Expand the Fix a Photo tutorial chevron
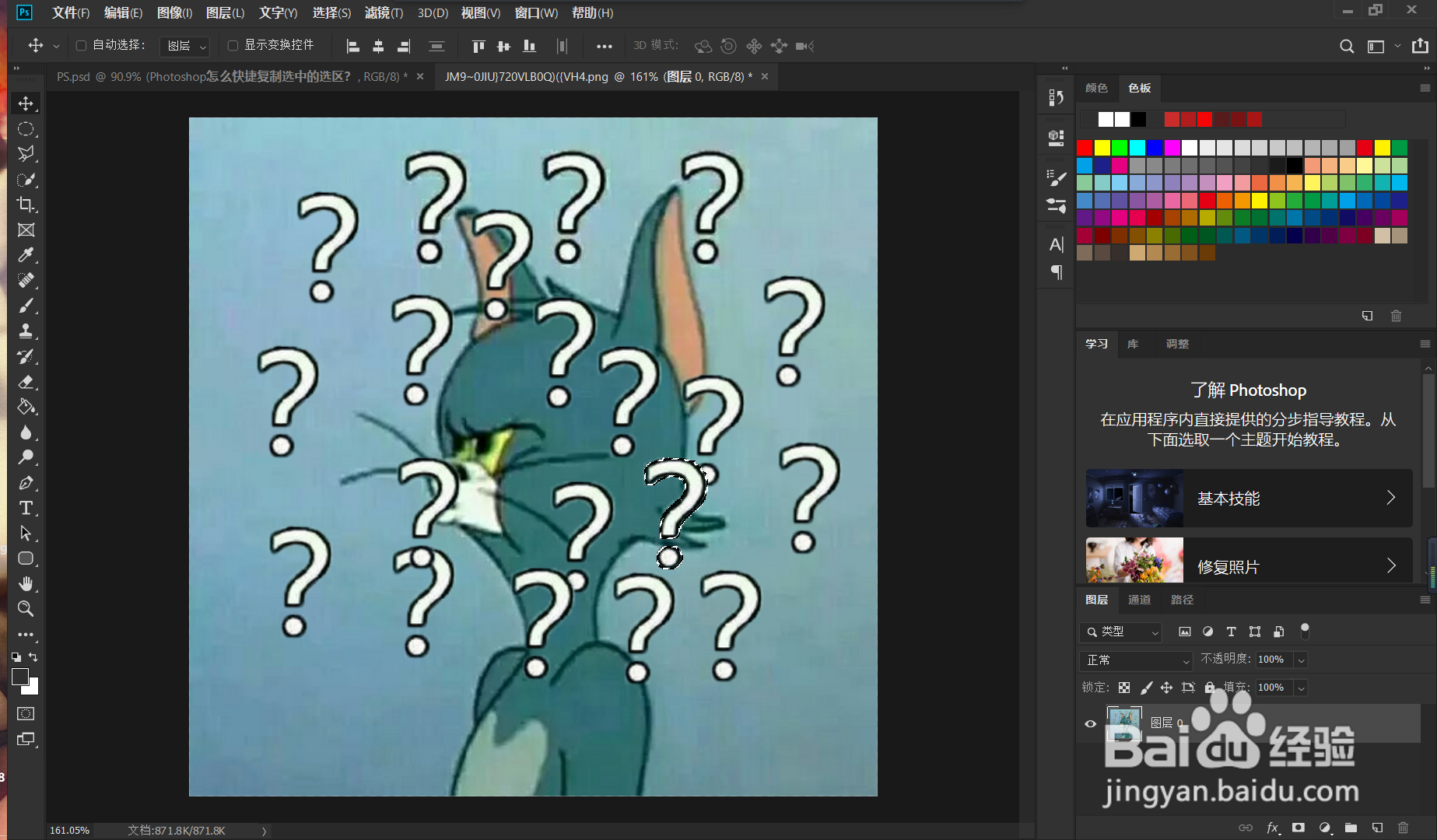1437x840 pixels. (x=1391, y=565)
